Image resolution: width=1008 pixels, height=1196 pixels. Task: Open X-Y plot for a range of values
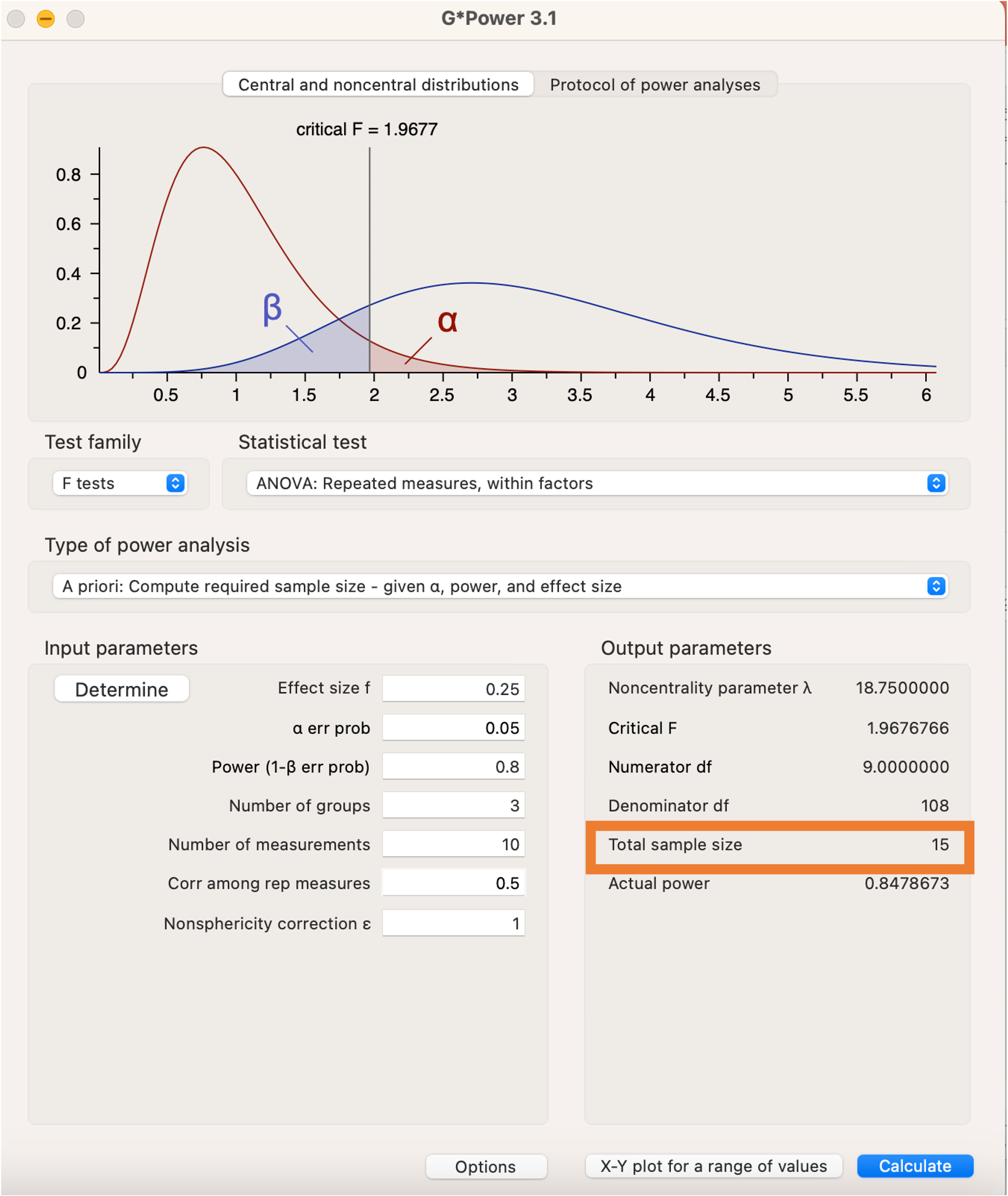point(713,1166)
